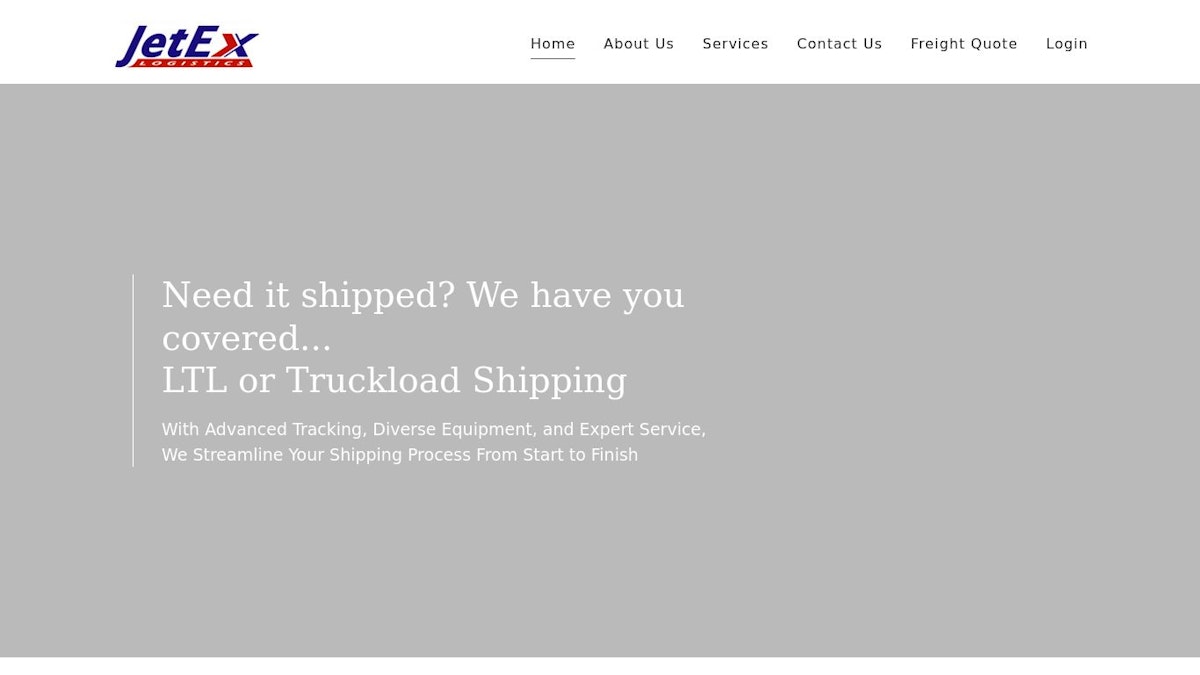
Task: Click the red LOGISTICS strip in the logo
Action: pyautogui.click(x=192, y=63)
